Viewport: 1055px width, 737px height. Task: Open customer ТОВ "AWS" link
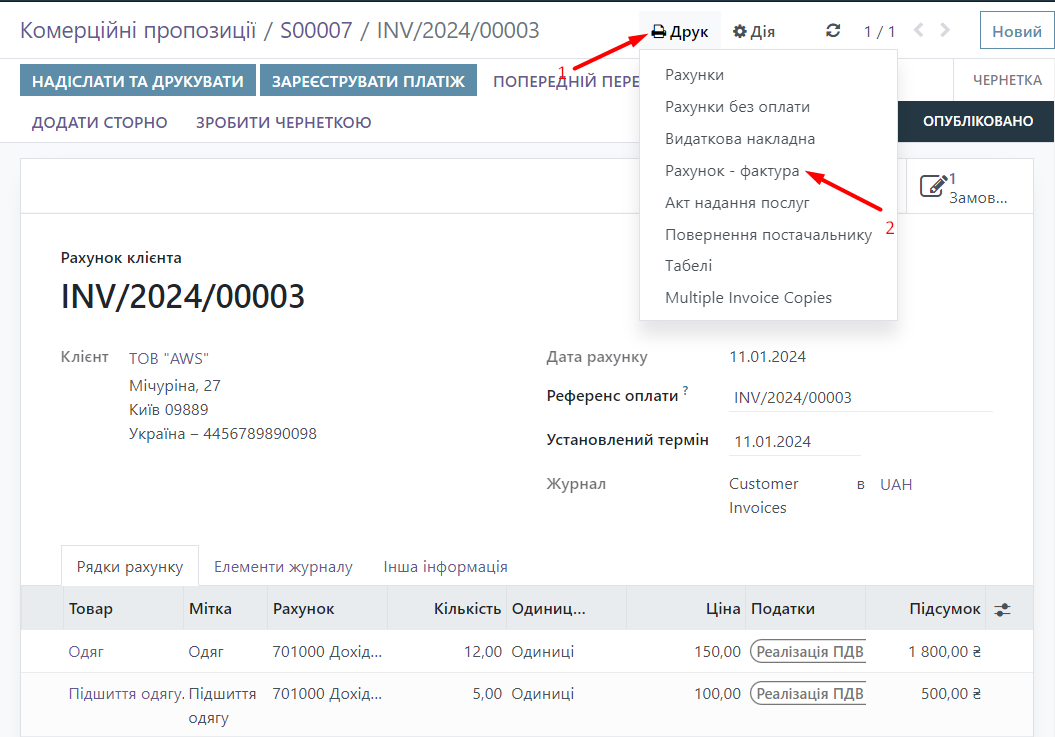point(169,358)
